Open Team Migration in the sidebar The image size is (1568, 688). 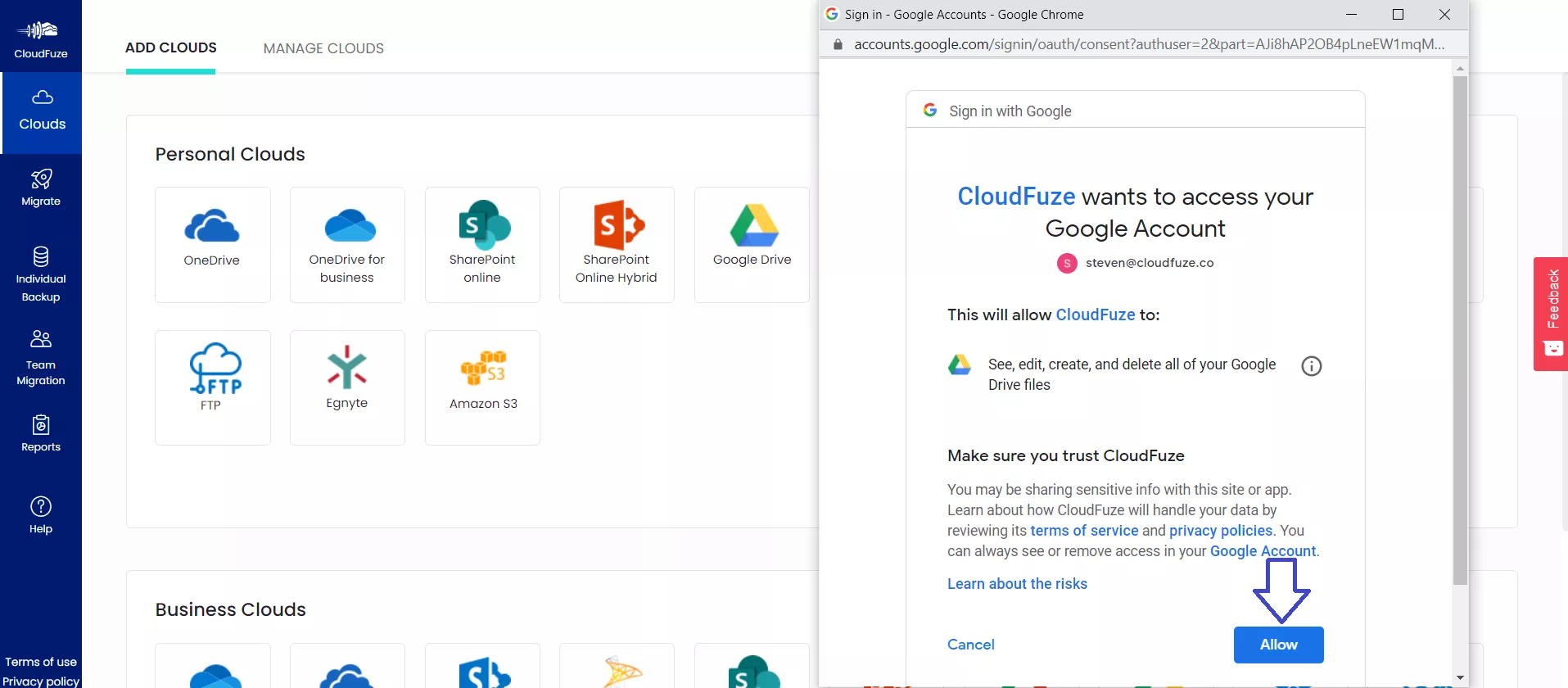click(41, 358)
